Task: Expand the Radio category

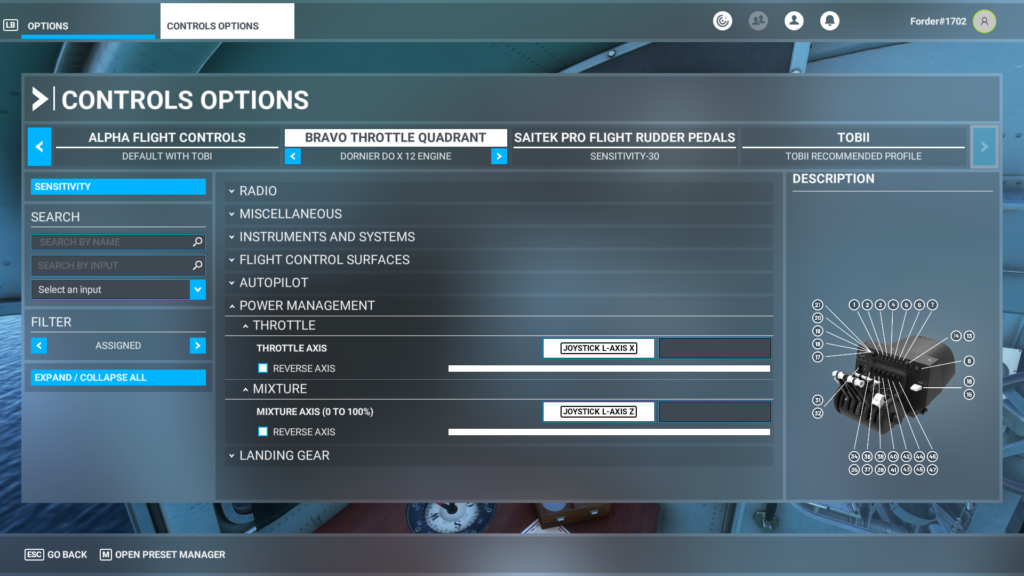Action: (x=499, y=191)
